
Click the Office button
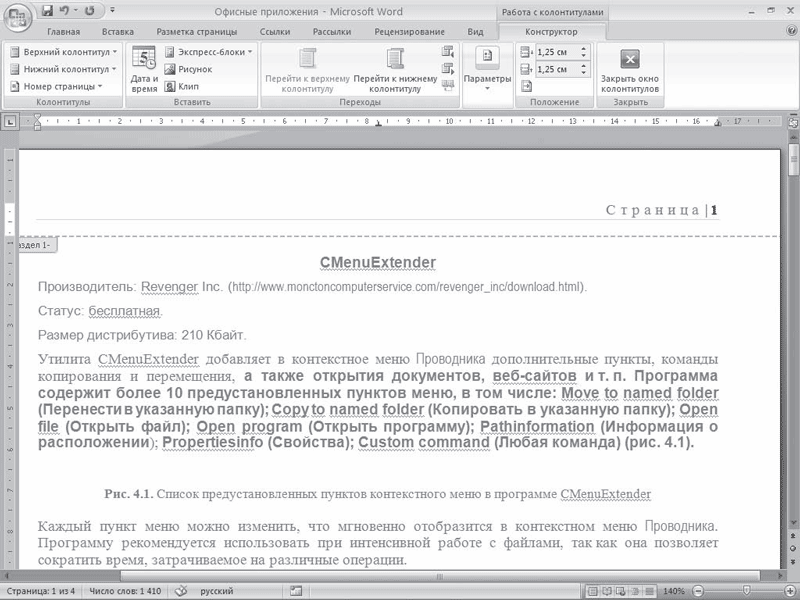[x=18, y=18]
